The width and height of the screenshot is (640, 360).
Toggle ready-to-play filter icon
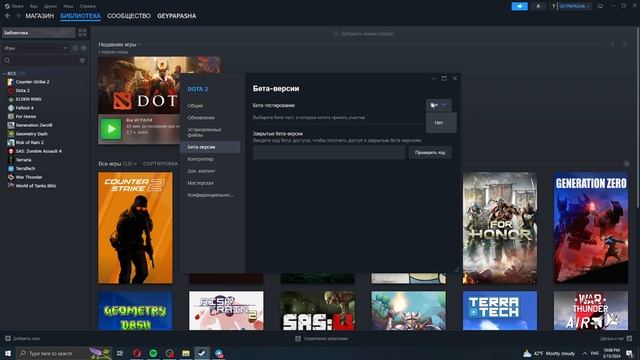(84, 48)
